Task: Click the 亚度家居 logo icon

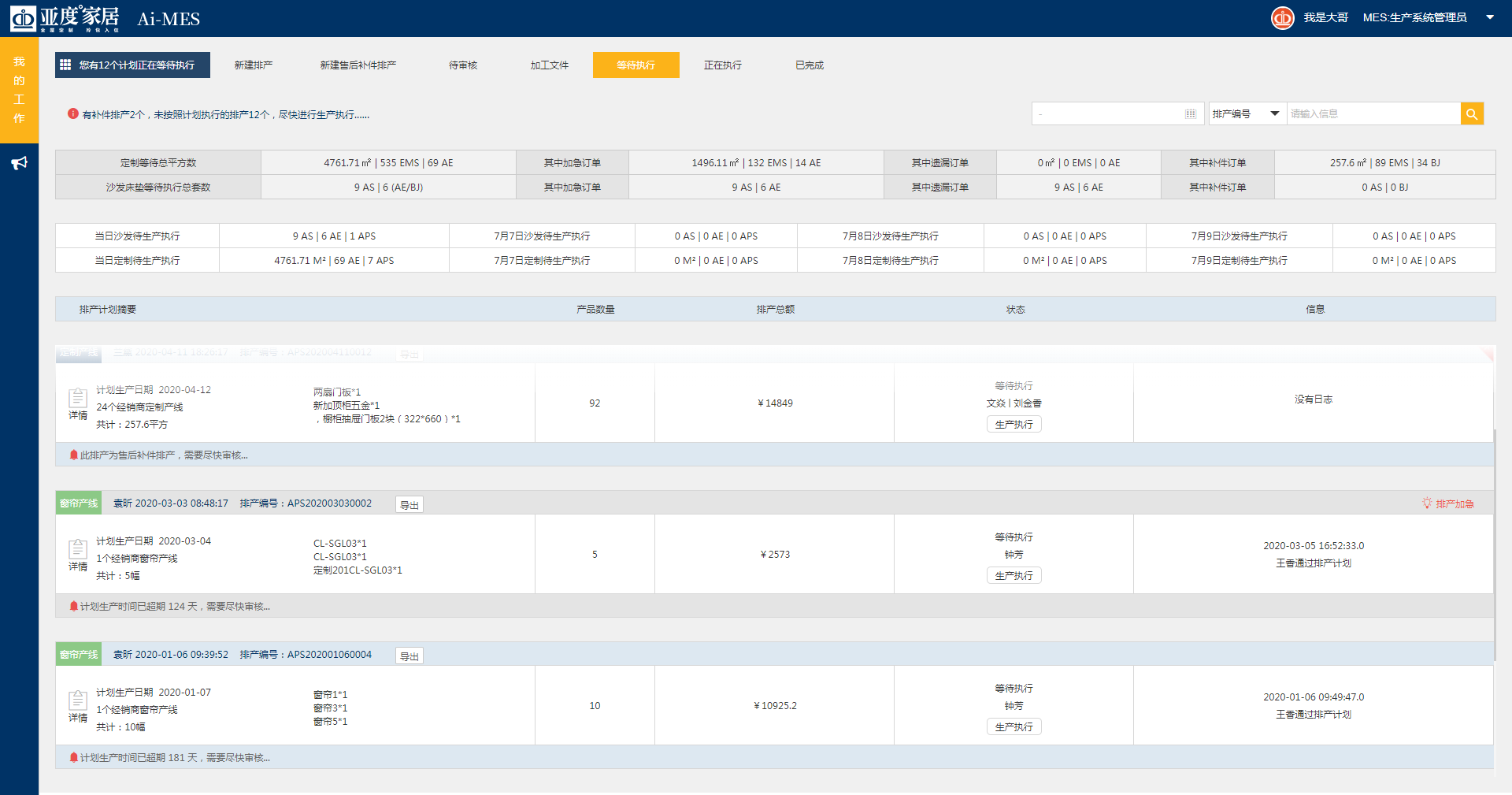Action: pyautogui.click(x=23, y=18)
